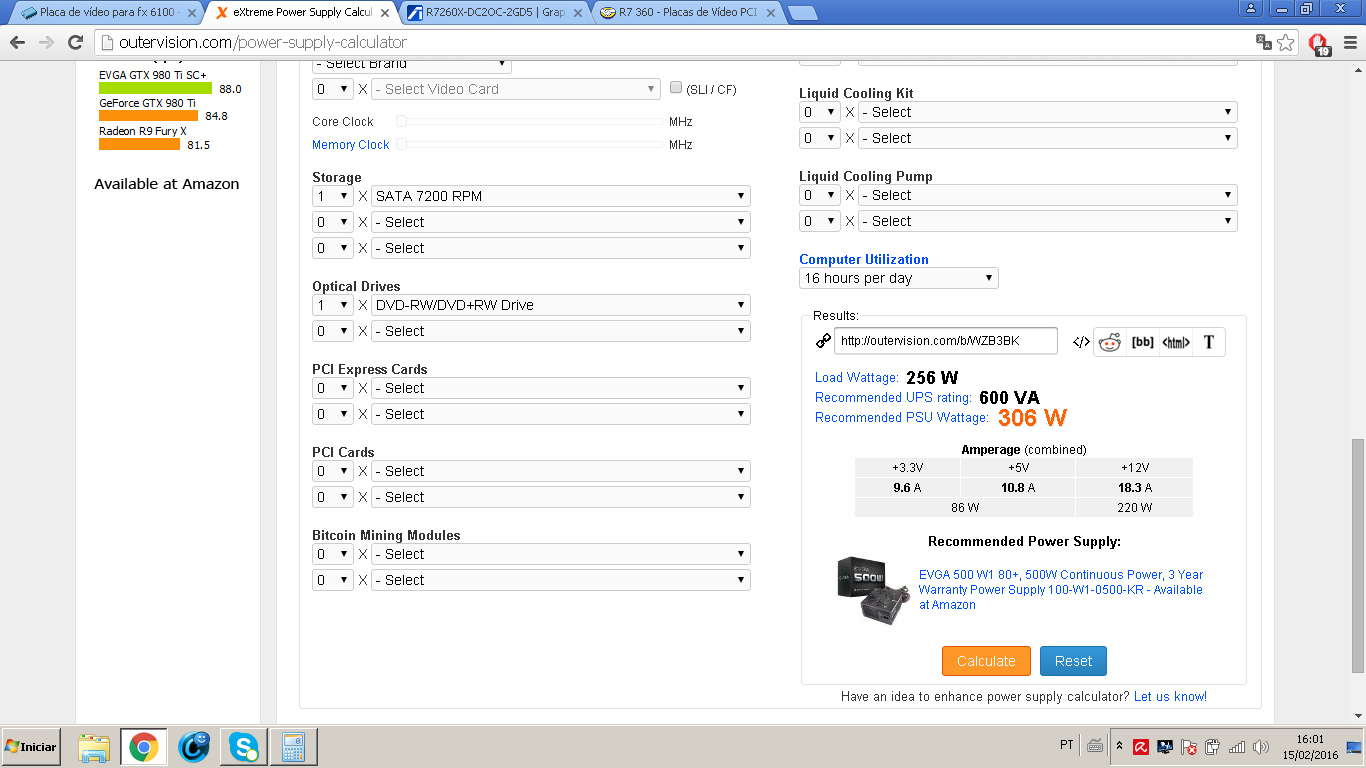Click the <html> embed icon

[1176, 342]
